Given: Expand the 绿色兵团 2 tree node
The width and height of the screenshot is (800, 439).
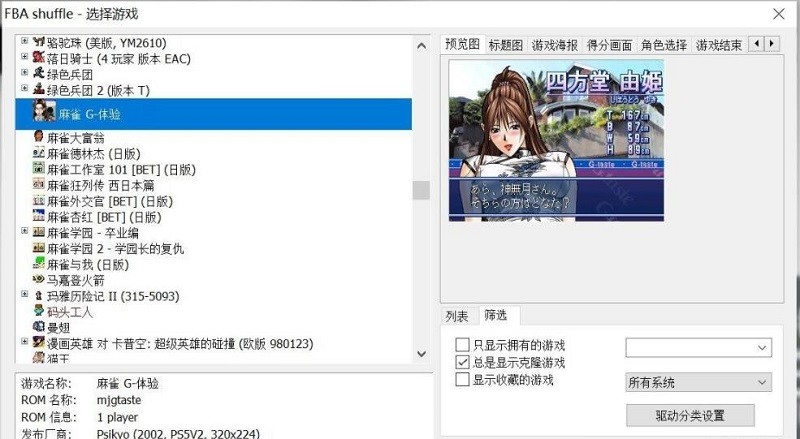Looking at the screenshot, I should click(x=24, y=88).
